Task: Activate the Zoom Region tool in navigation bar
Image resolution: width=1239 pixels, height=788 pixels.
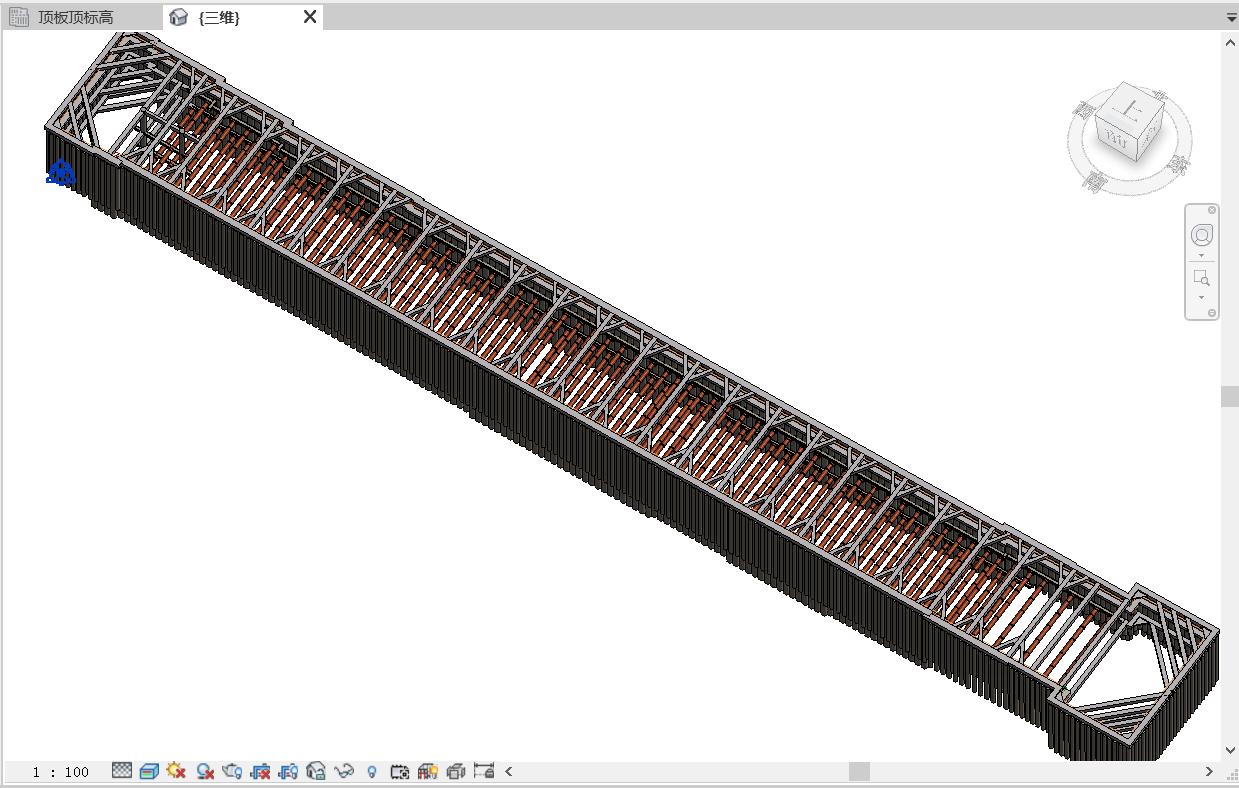Action: click(1202, 278)
